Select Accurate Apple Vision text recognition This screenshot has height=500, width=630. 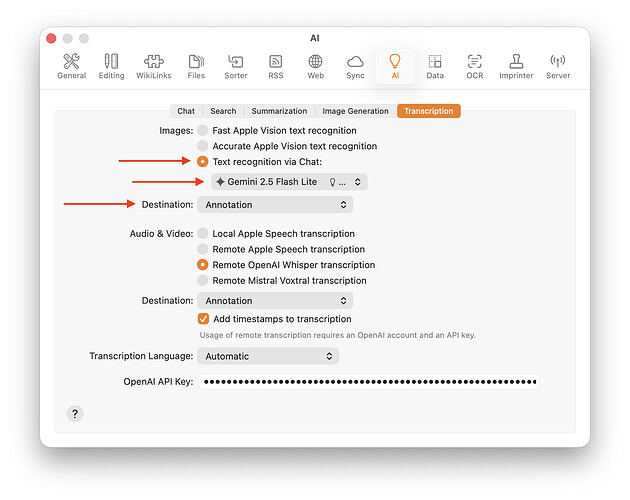point(202,146)
